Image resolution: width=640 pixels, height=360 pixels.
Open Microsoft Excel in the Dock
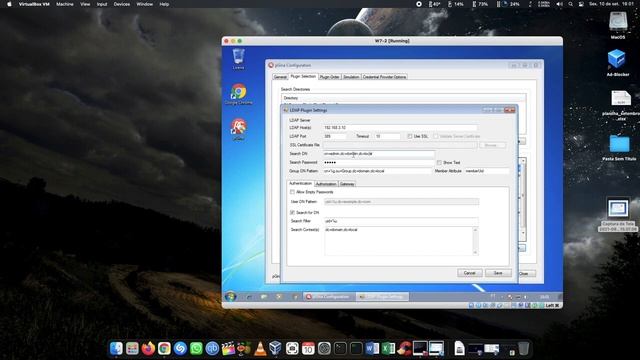388,348
